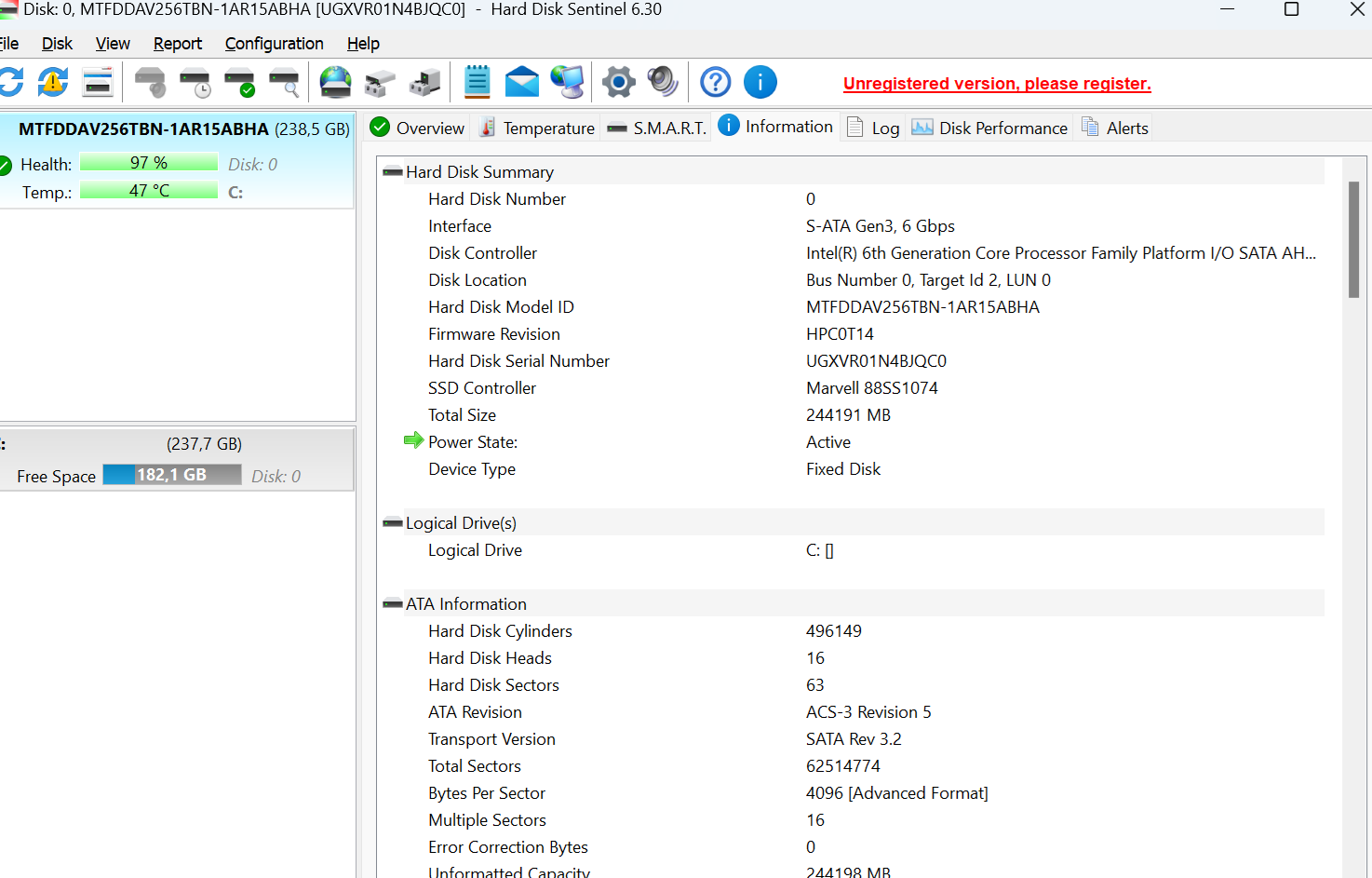1372x878 pixels.
Task: Click the blue question mark help icon
Action: click(715, 83)
